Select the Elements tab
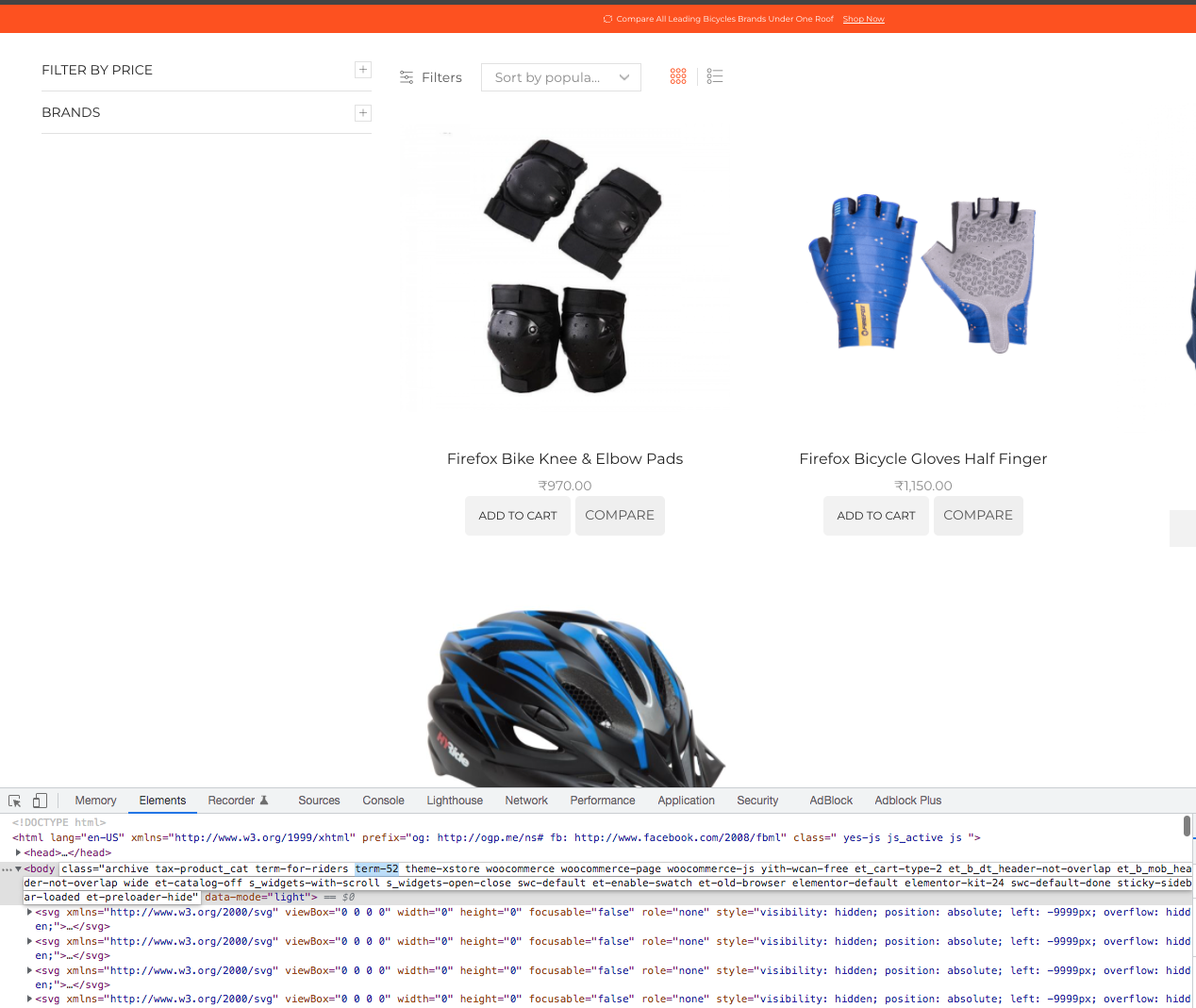Image resolution: width=1196 pixels, height=1008 pixels. (x=162, y=801)
